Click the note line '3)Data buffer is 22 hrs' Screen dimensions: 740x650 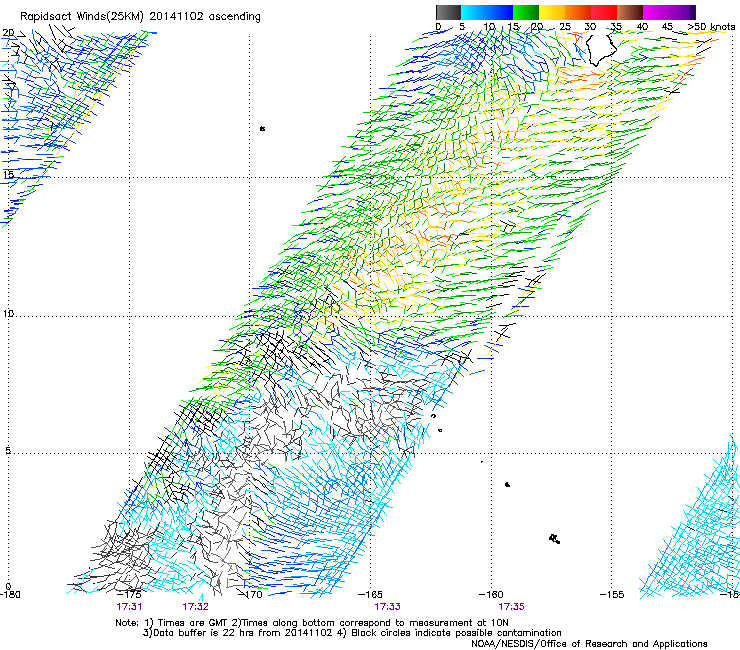(352, 633)
